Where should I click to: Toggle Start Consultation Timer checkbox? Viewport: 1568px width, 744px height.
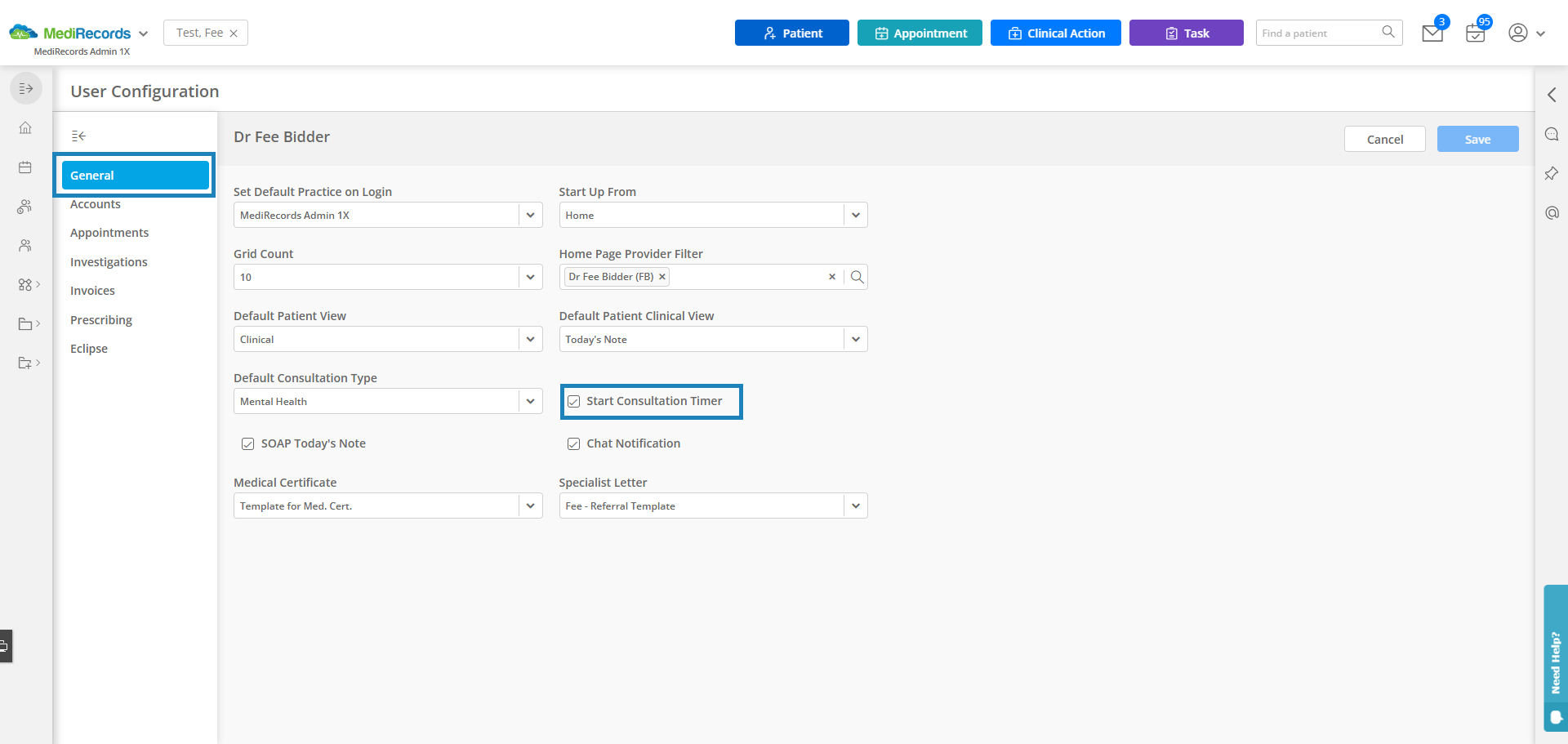[574, 401]
